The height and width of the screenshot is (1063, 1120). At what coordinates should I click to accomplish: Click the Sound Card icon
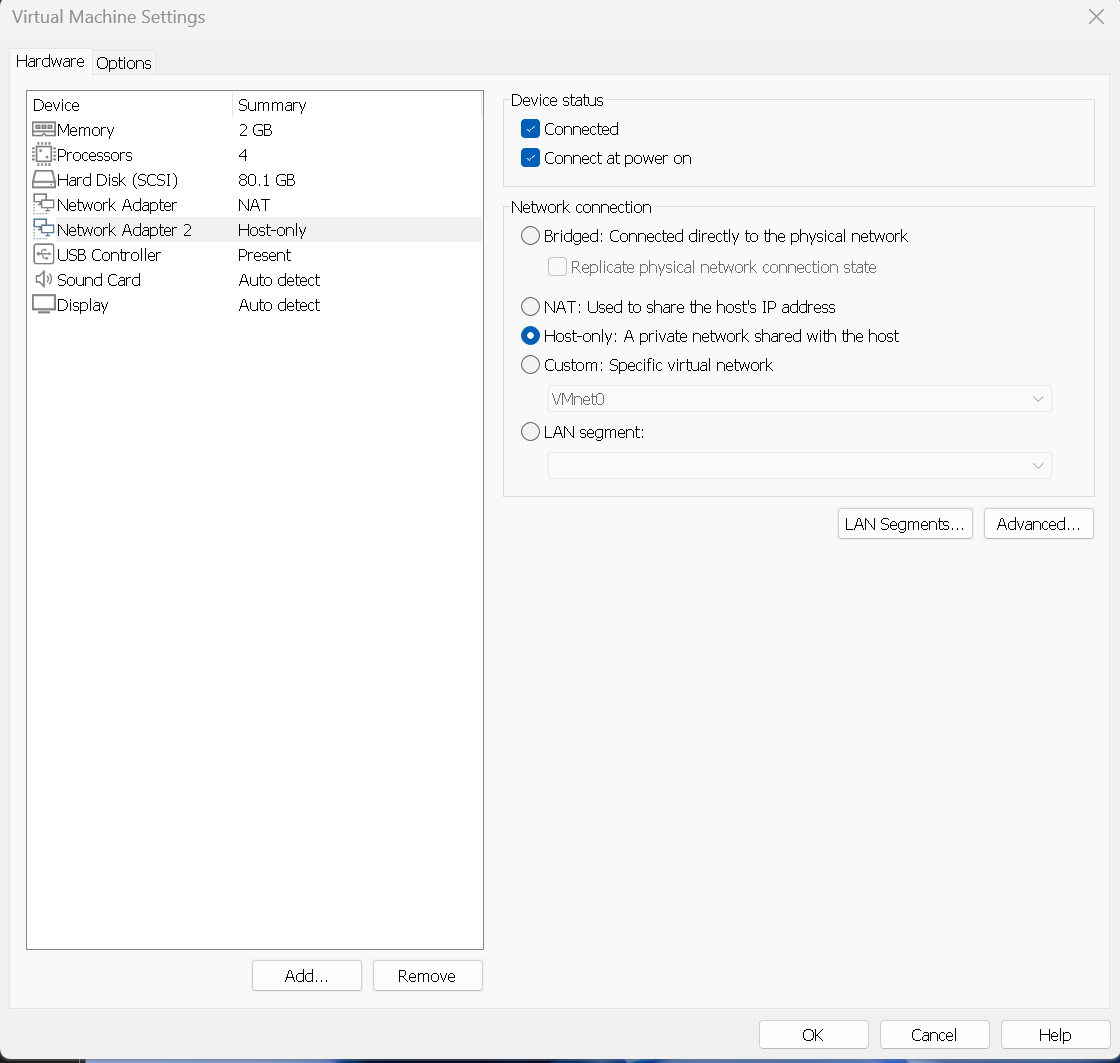tap(42, 280)
